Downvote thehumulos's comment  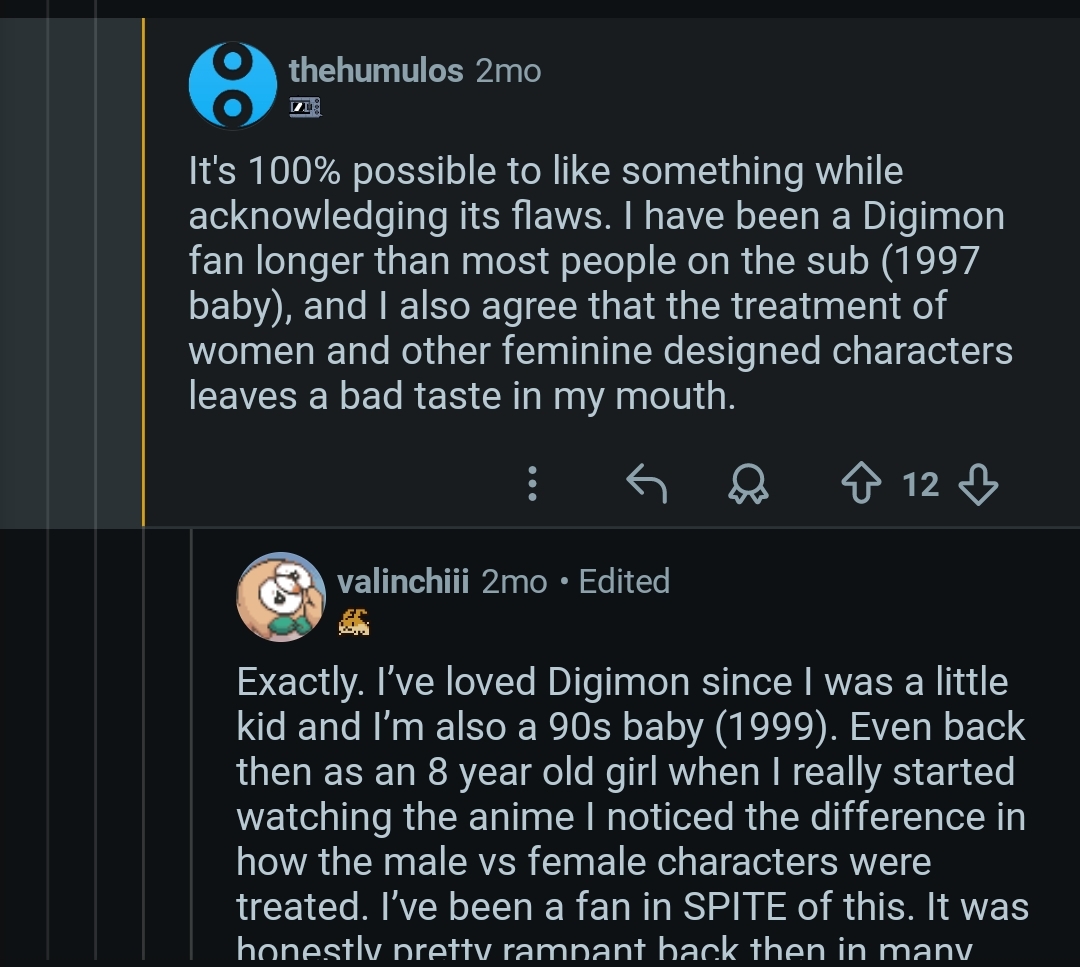pyautogui.click(x=978, y=485)
